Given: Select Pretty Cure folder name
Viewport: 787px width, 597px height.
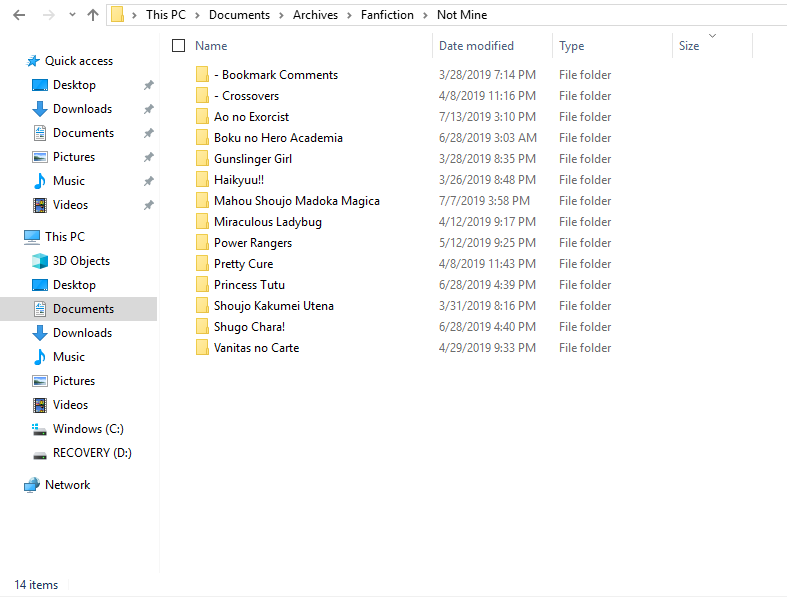Looking at the screenshot, I should (x=243, y=264).
